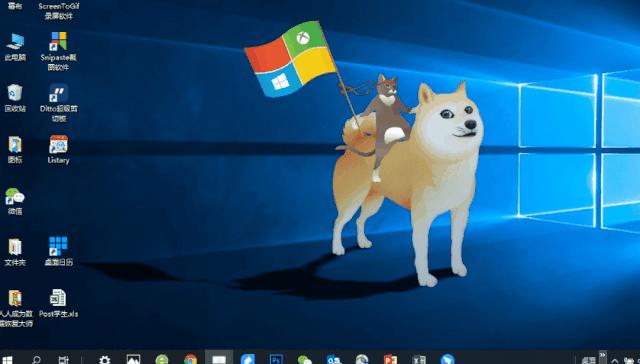
Task: Launch the 桌面日历 desktop calendar shortcut
Action: [58, 251]
